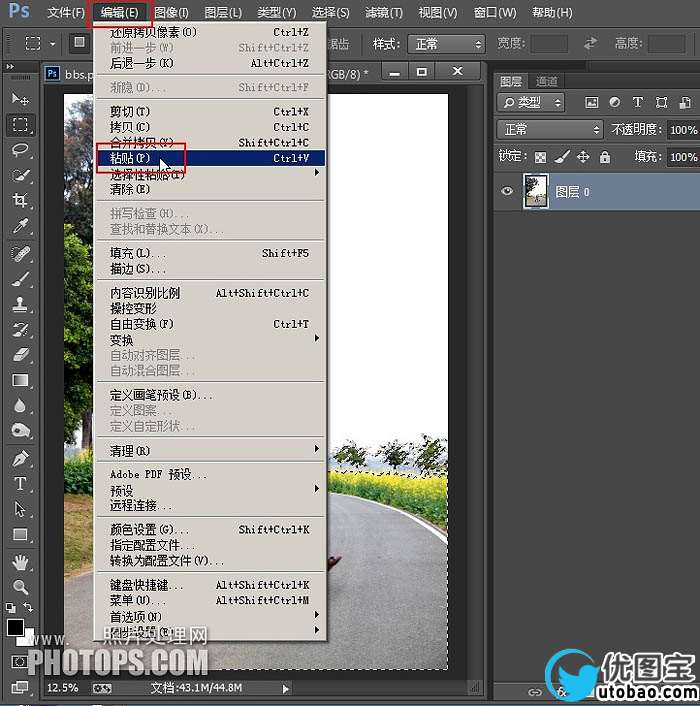Switch to the 图层 panel tab

click(x=511, y=81)
